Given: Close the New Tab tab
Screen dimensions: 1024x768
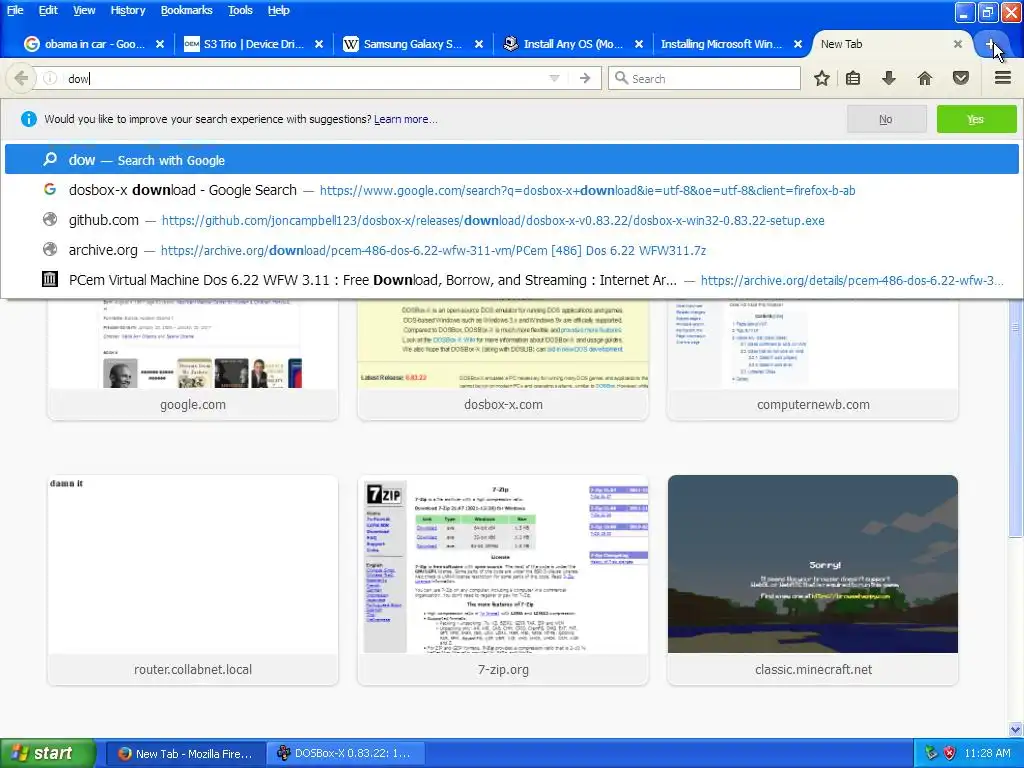Looking at the screenshot, I should pyautogui.click(x=957, y=44).
